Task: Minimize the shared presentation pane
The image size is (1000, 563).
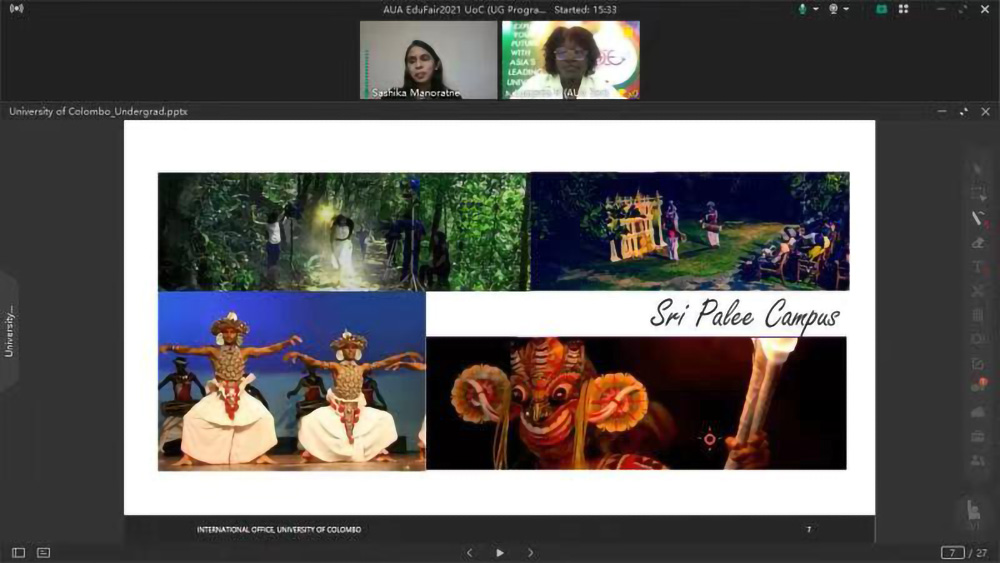Action: click(942, 112)
